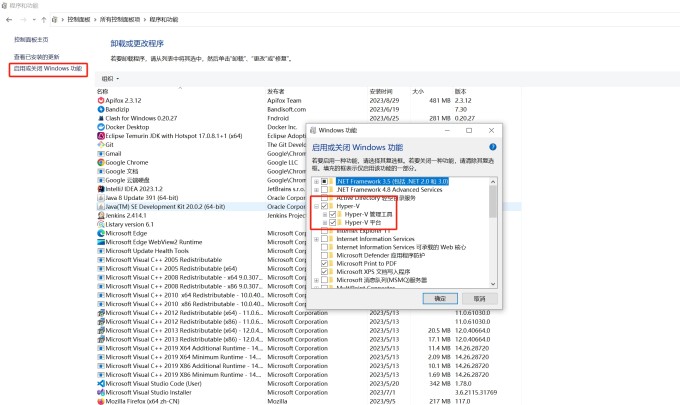Open the 查看已安装的更新 link

pyautogui.click(x=36, y=57)
